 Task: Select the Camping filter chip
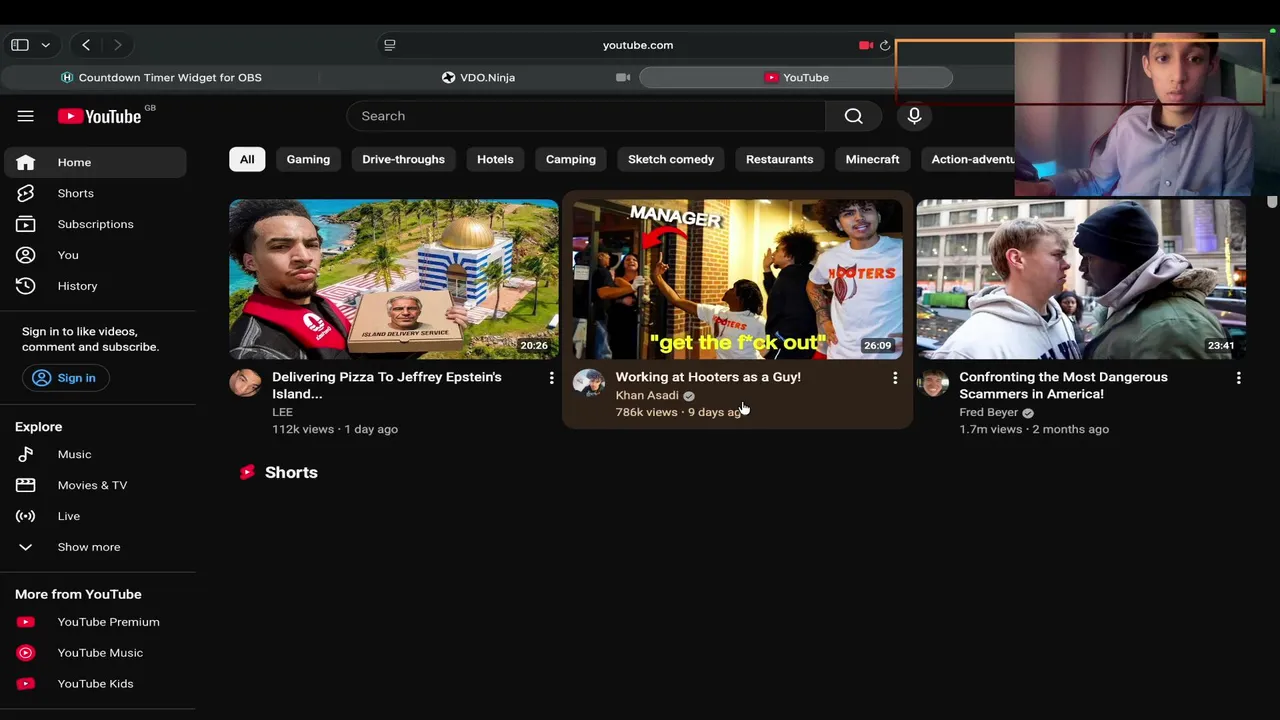click(x=571, y=159)
